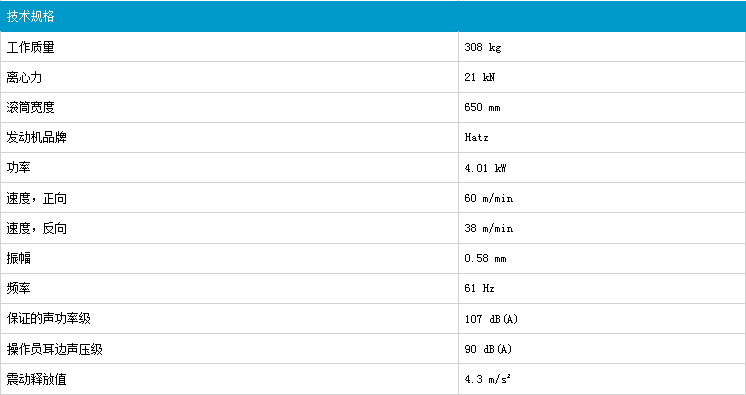This screenshot has width=746, height=395.
Task: Select the 滚筒宽度 label
Action: click(30, 107)
